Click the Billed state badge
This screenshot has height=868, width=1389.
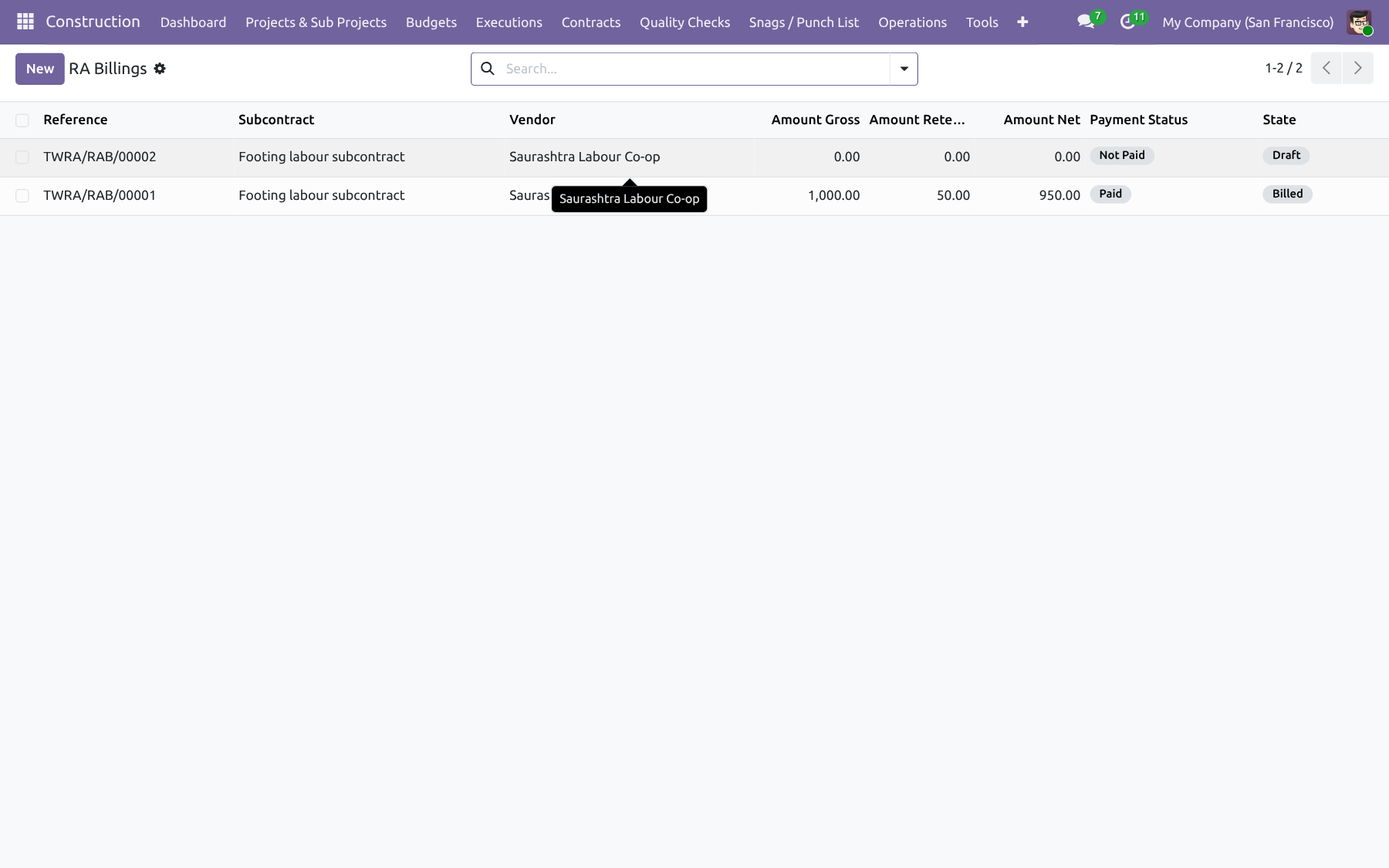[x=1287, y=194]
